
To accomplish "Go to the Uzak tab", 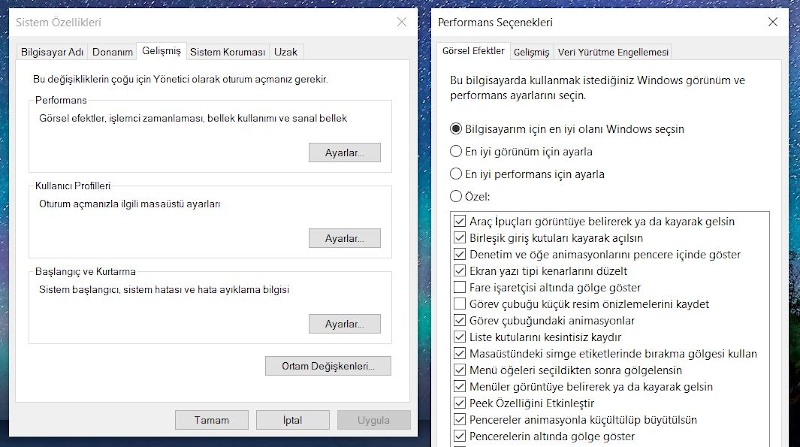I will click(287, 52).
